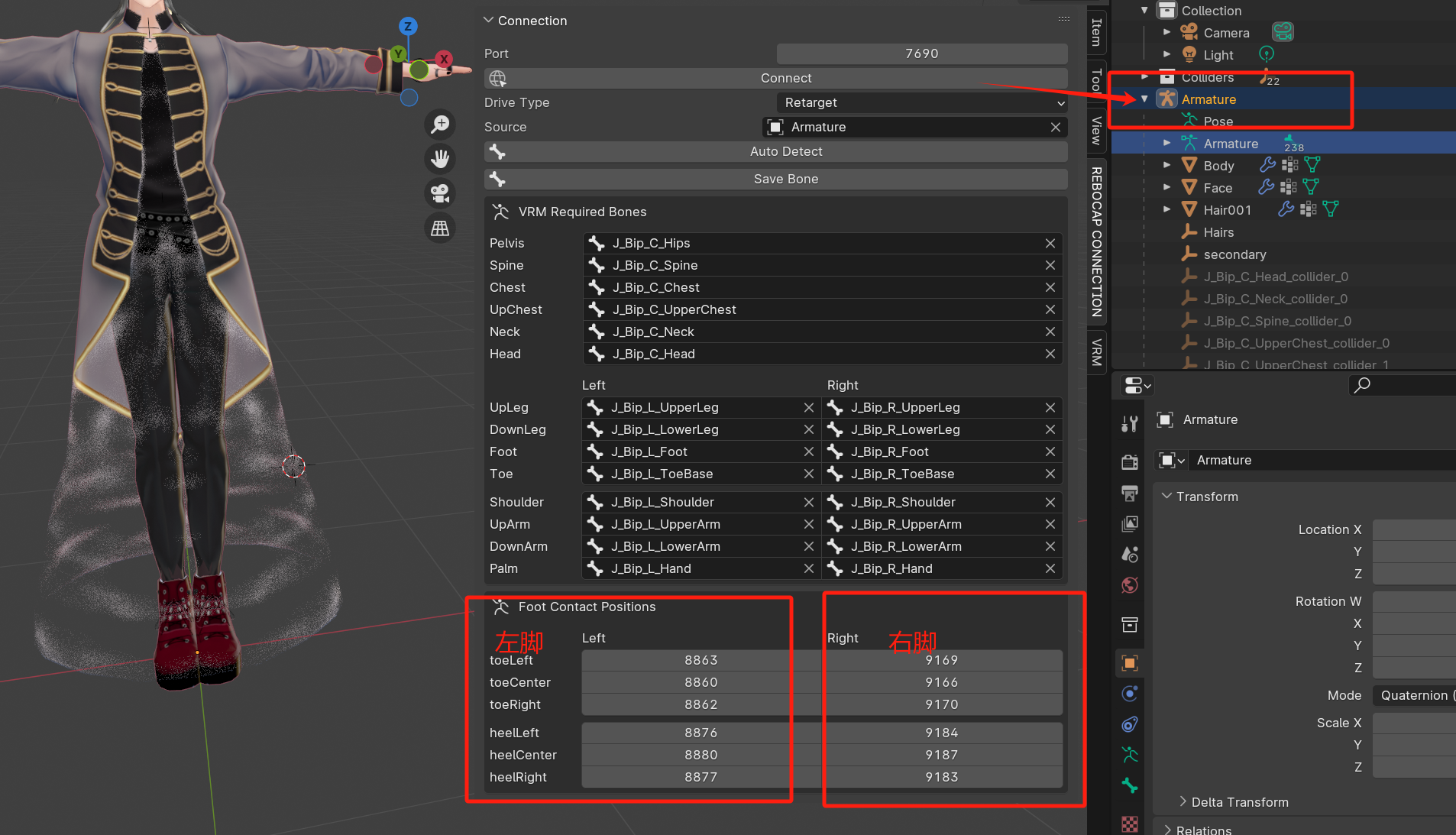Open the World properties globe icon
The width and height of the screenshot is (1456, 835).
1130,585
